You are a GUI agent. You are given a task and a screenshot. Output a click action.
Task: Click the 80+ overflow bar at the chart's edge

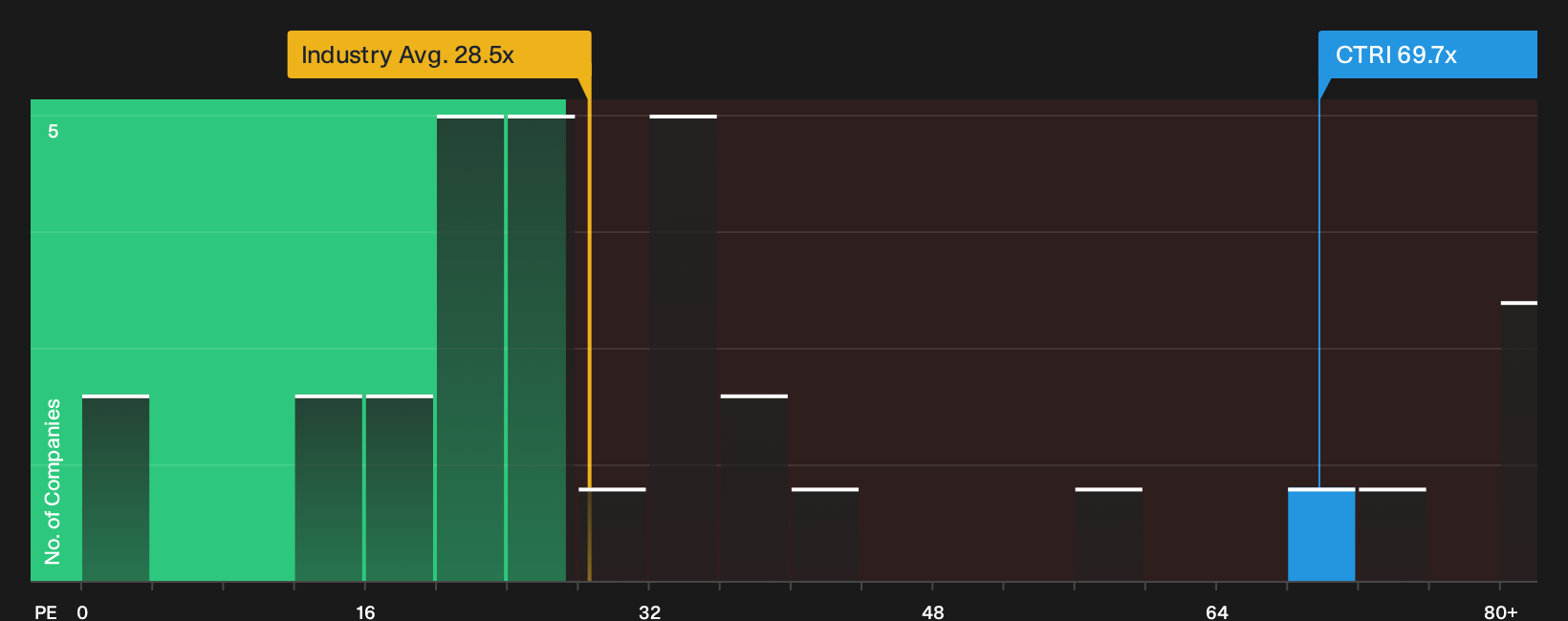click(x=1519, y=441)
